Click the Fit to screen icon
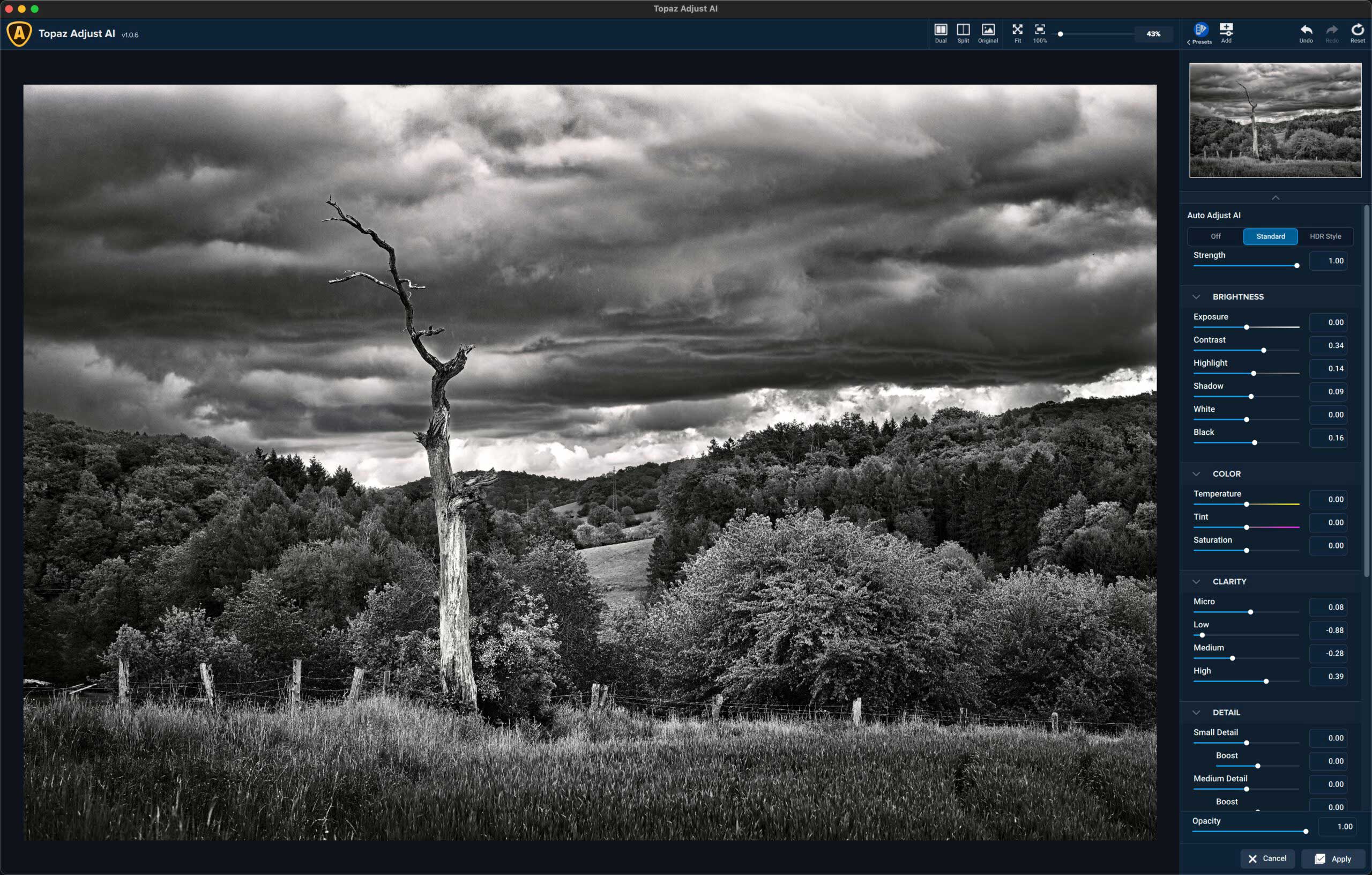The image size is (1372, 875). coord(1017,32)
